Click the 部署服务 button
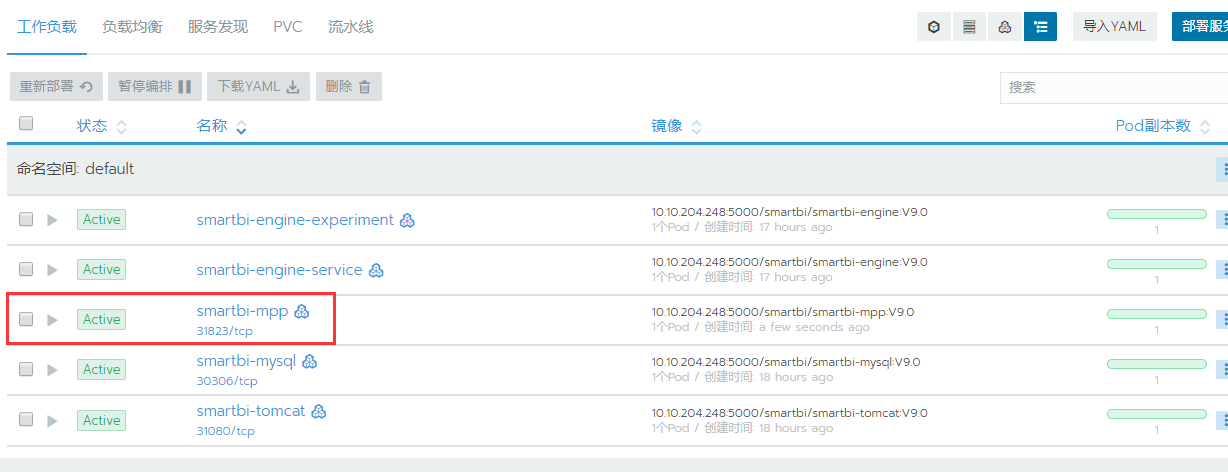 click(x=1200, y=27)
